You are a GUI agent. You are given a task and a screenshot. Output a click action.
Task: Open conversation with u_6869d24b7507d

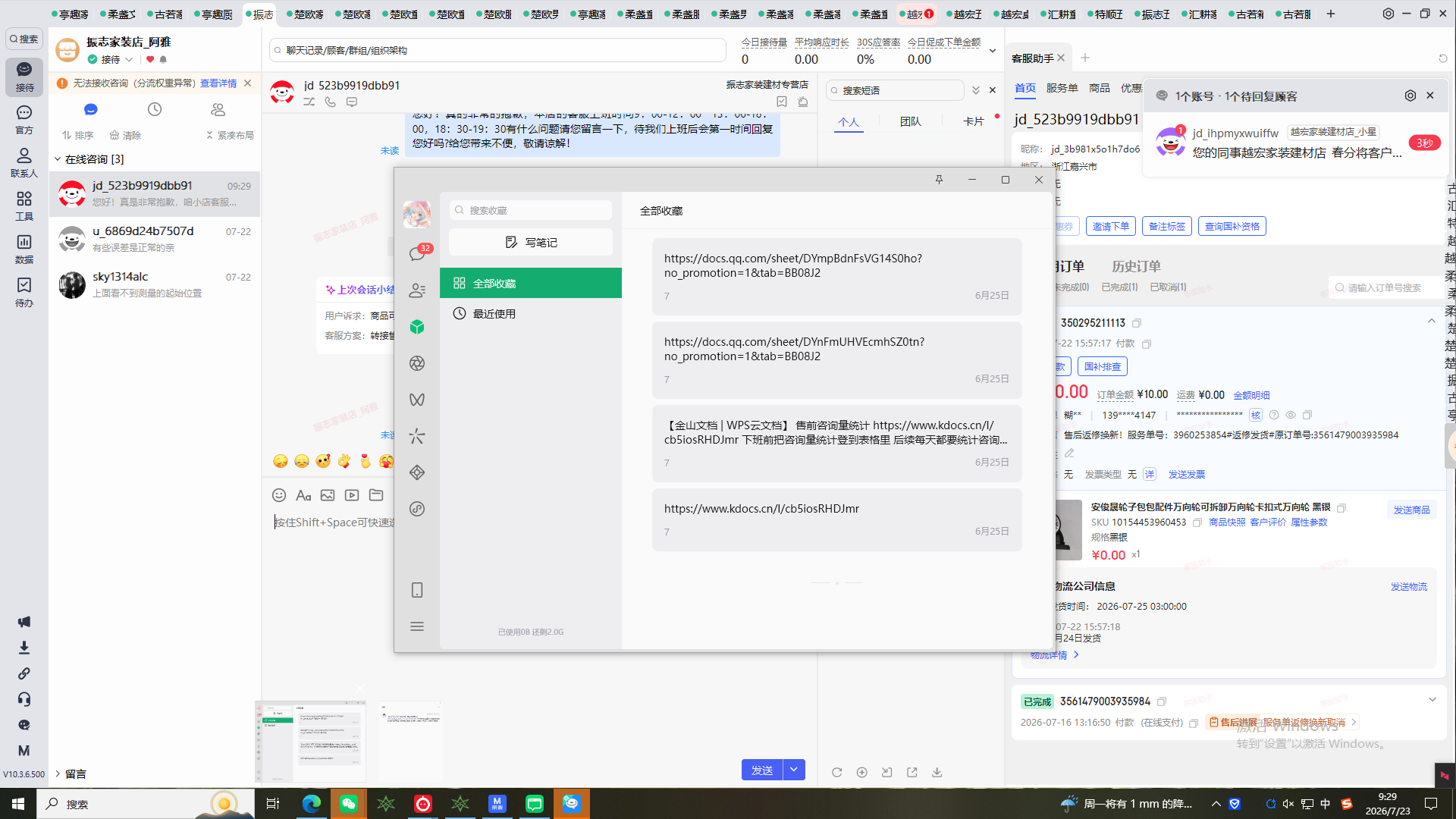155,239
